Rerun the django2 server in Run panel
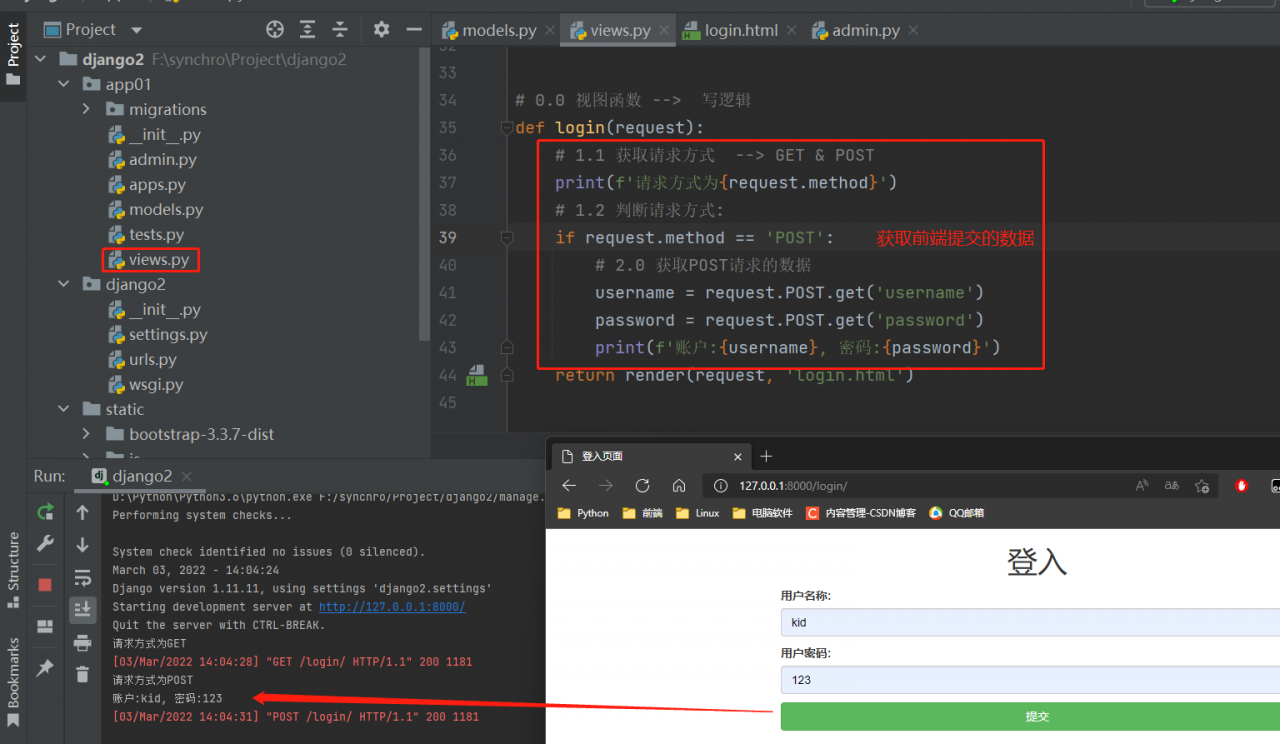 coord(45,512)
